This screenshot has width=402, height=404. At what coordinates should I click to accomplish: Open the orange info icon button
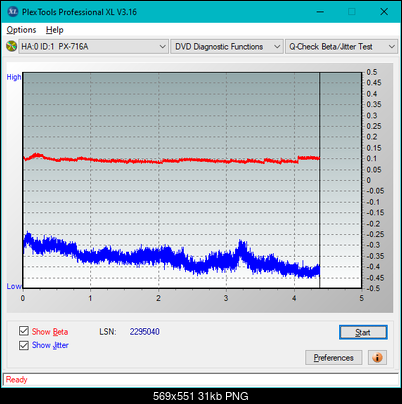tap(377, 357)
